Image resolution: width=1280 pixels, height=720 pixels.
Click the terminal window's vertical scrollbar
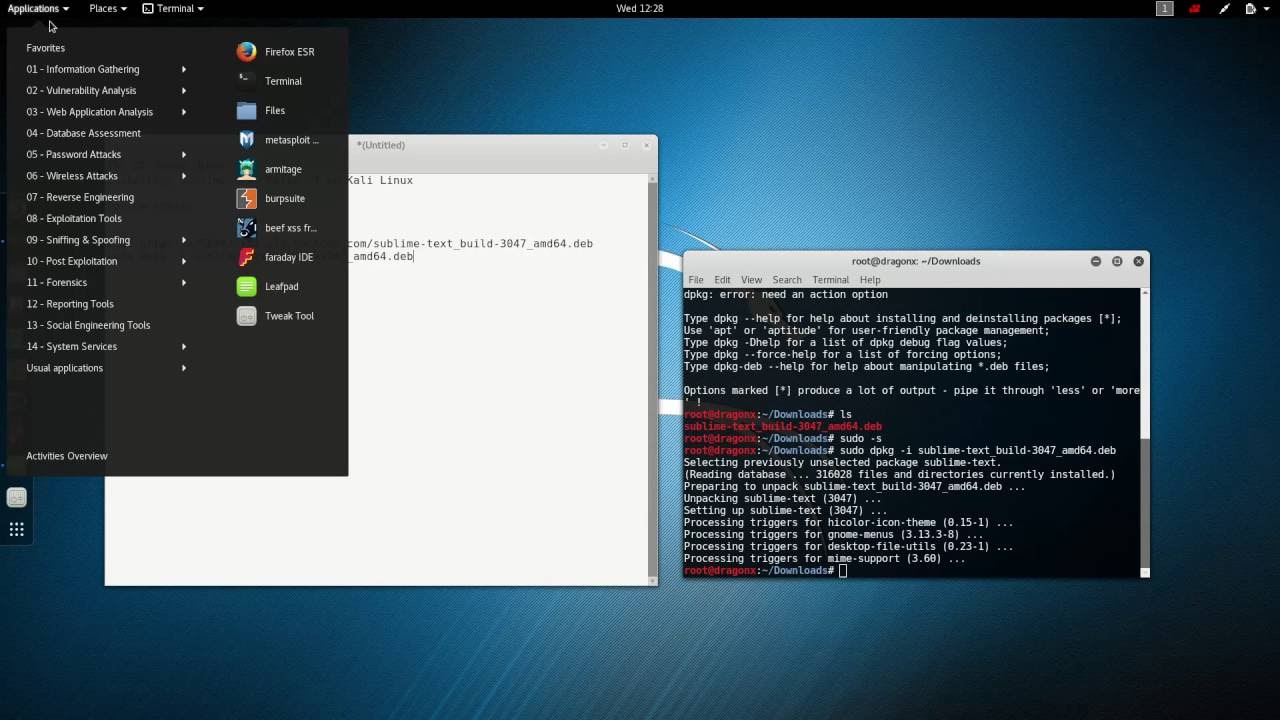tap(1145, 432)
